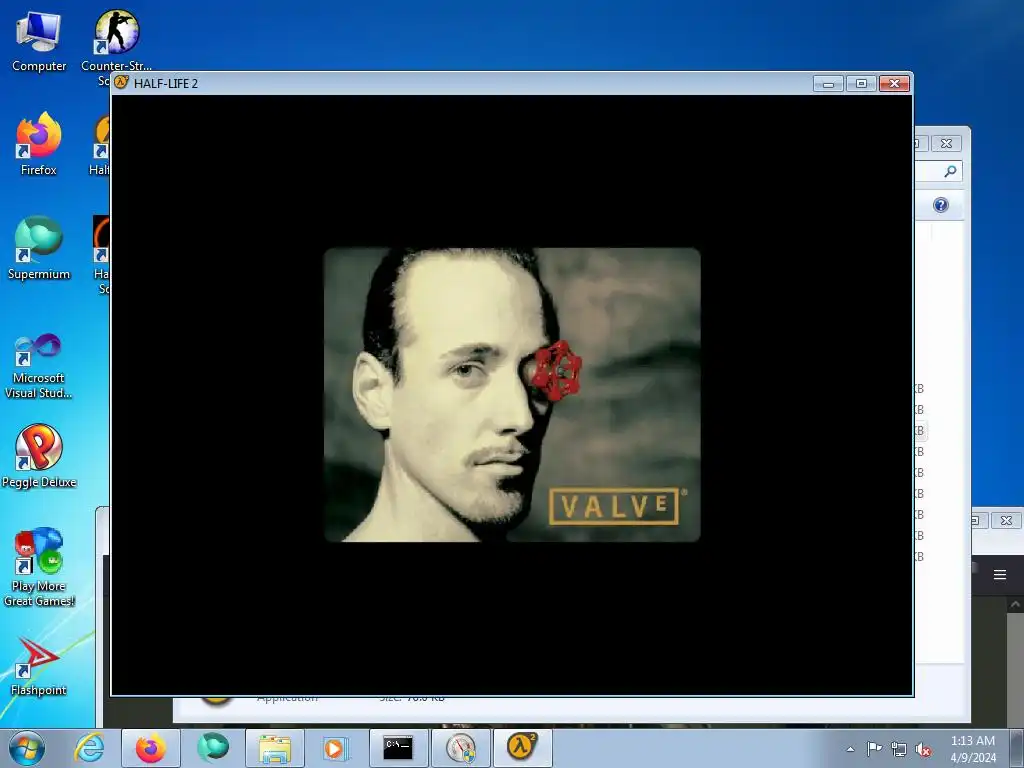The height and width of the screenshot is (768, 1024).
Task: Open Explorer help question mark icon
Action: (x=940, y=205)
